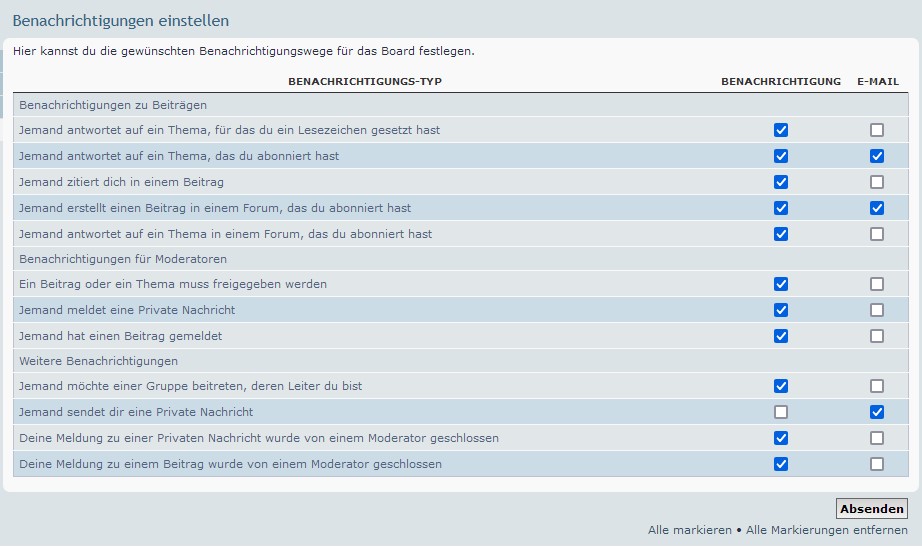The image size is (922, 547).
Task: Disable e-mail for received private messages
Action: (x=877, y=412)
